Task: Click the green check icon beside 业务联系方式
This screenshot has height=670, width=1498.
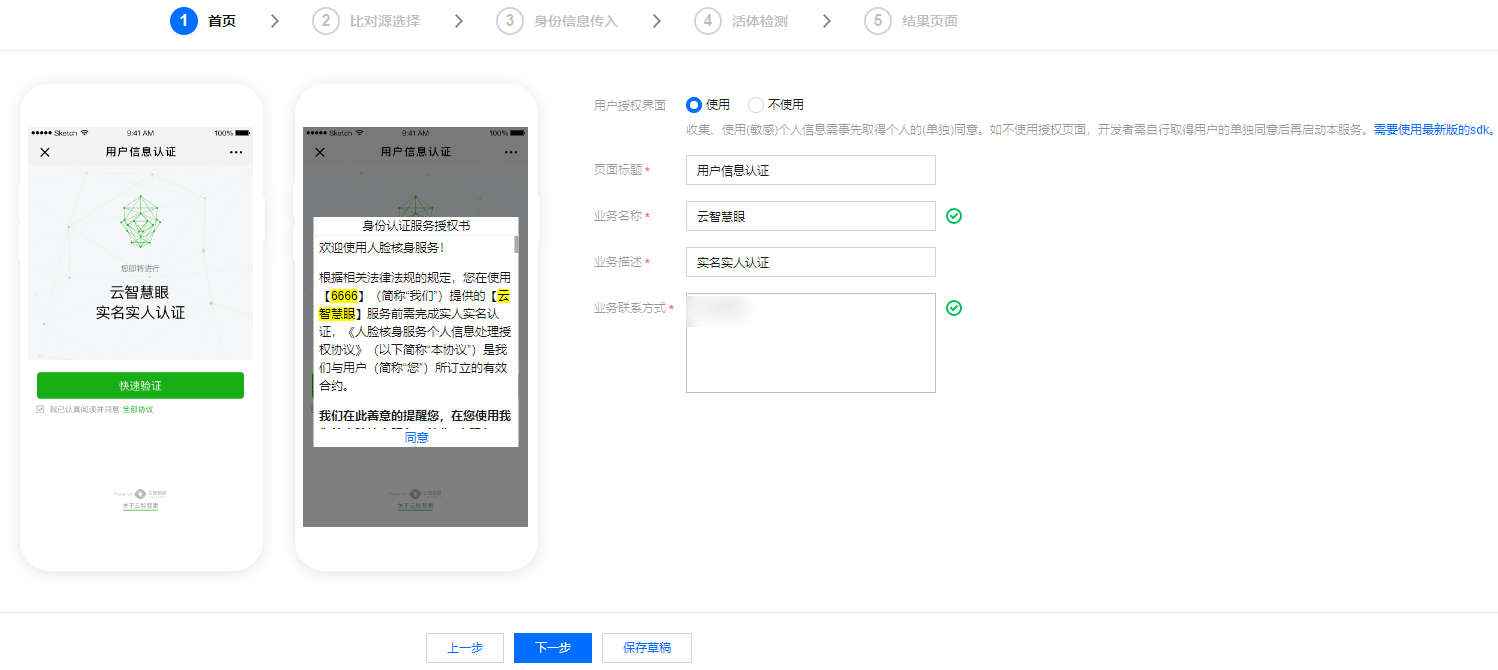Action: click(954, 308)
